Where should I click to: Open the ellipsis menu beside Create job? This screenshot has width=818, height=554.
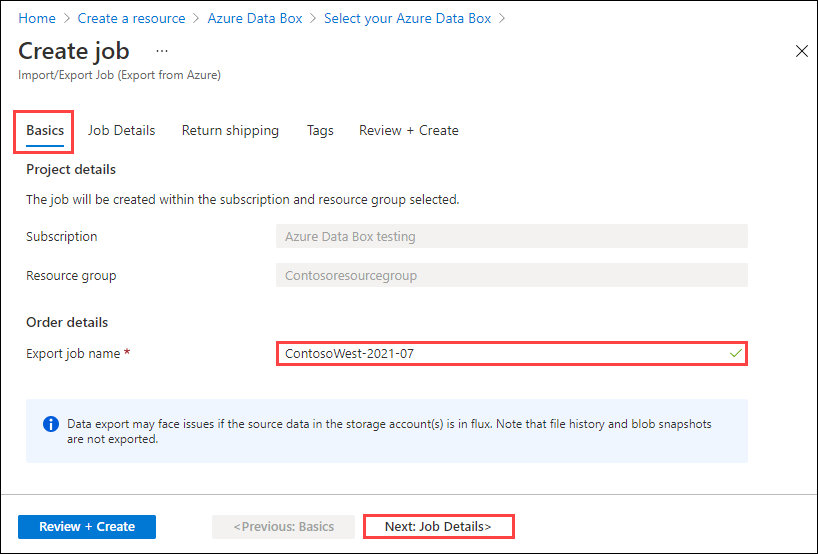(162, 51)
